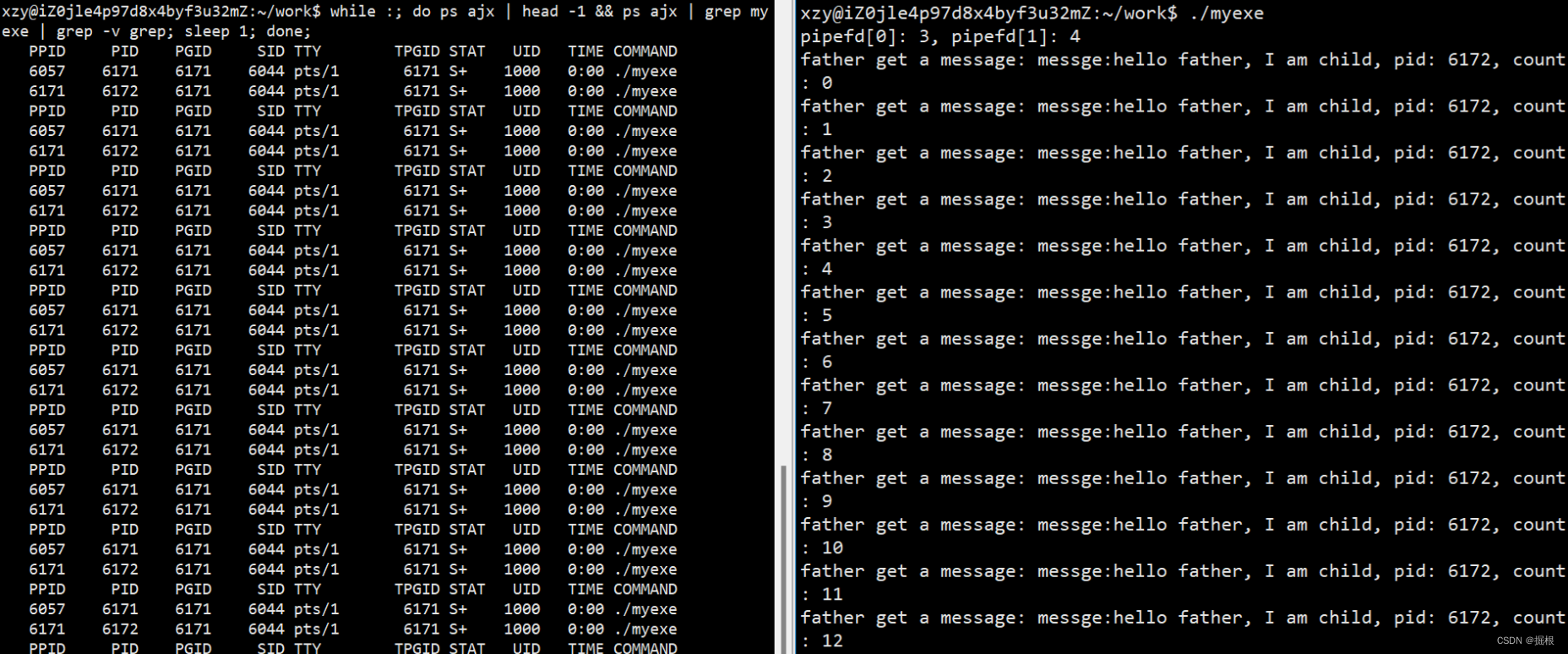This screenshot has height=654, width=1568.
Task: Click the count value ": 3" output line
Action: (x=817, y=222)
